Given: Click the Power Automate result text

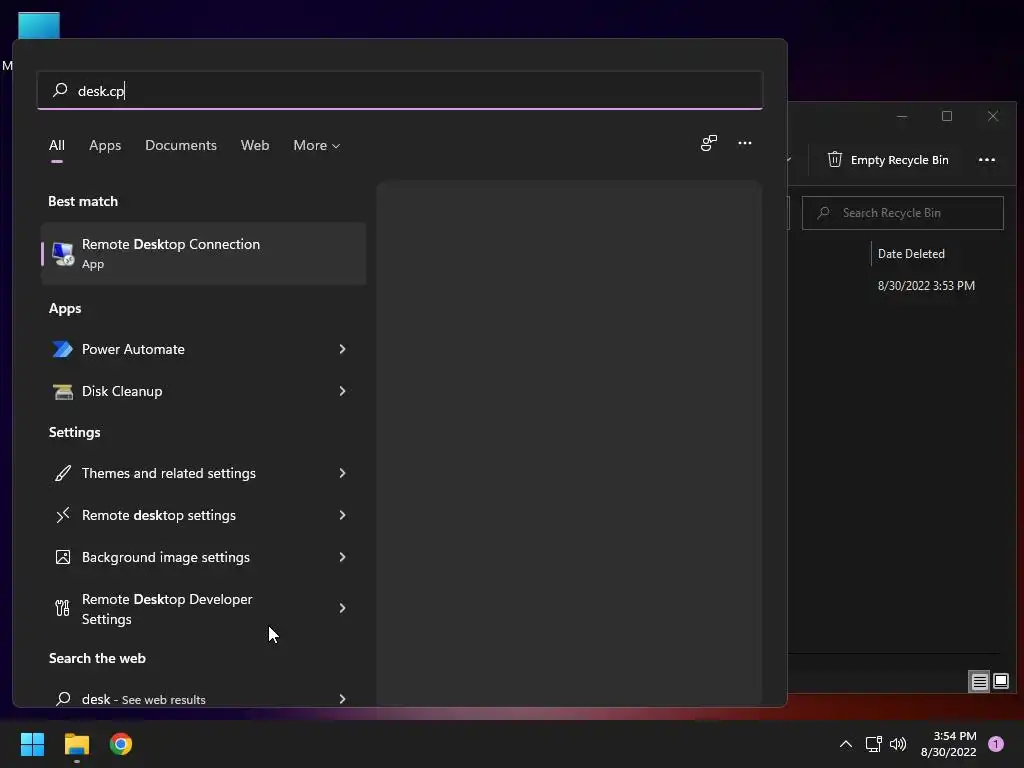Looking at the screenshot, I should coord(133,349).
